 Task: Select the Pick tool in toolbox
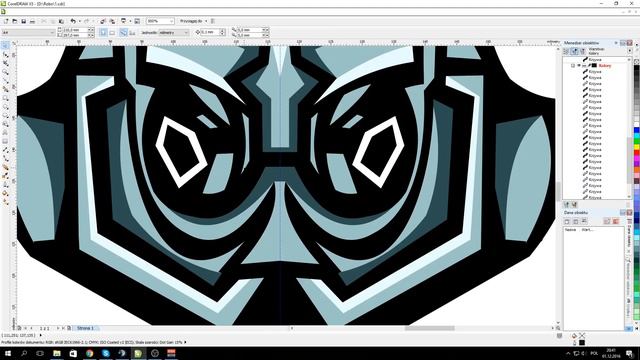click(5, 46)
